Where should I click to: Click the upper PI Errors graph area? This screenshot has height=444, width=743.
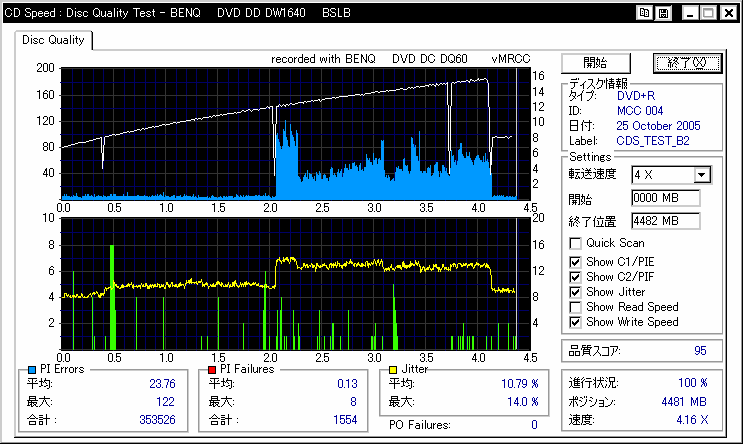coord(296,133)
